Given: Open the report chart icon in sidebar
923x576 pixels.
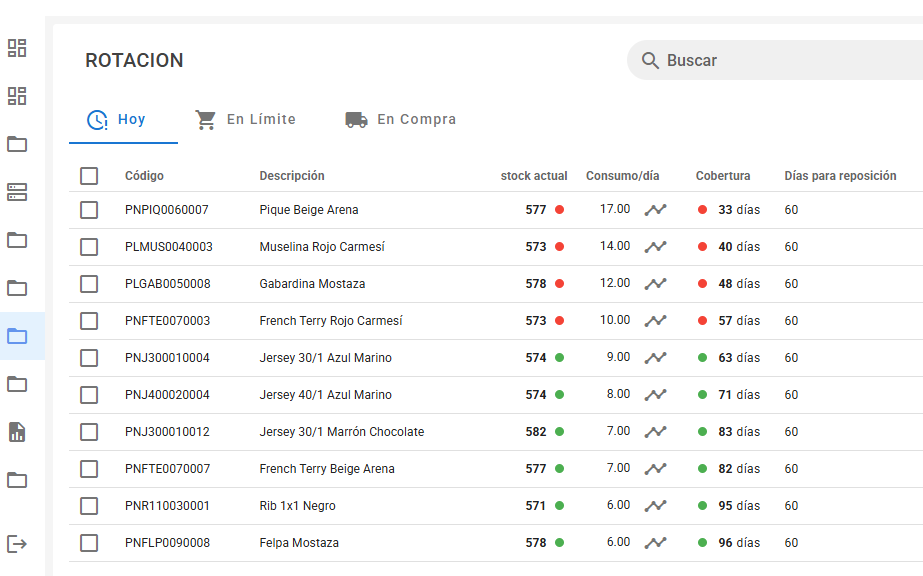Looking at the screenshot, I should pos(17,432).
